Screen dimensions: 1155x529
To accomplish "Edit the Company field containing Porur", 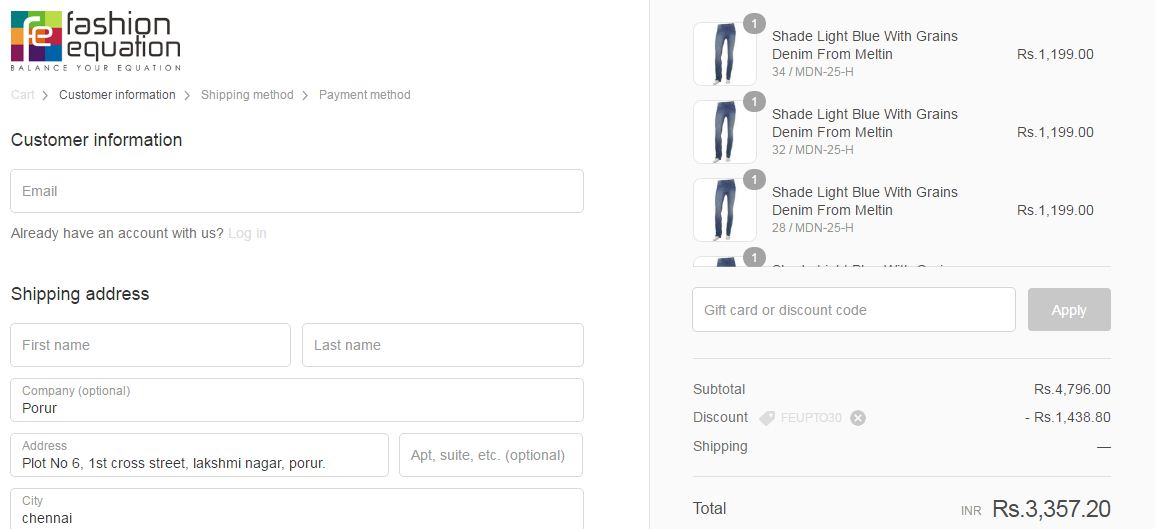I will click(x=297, y=401).
